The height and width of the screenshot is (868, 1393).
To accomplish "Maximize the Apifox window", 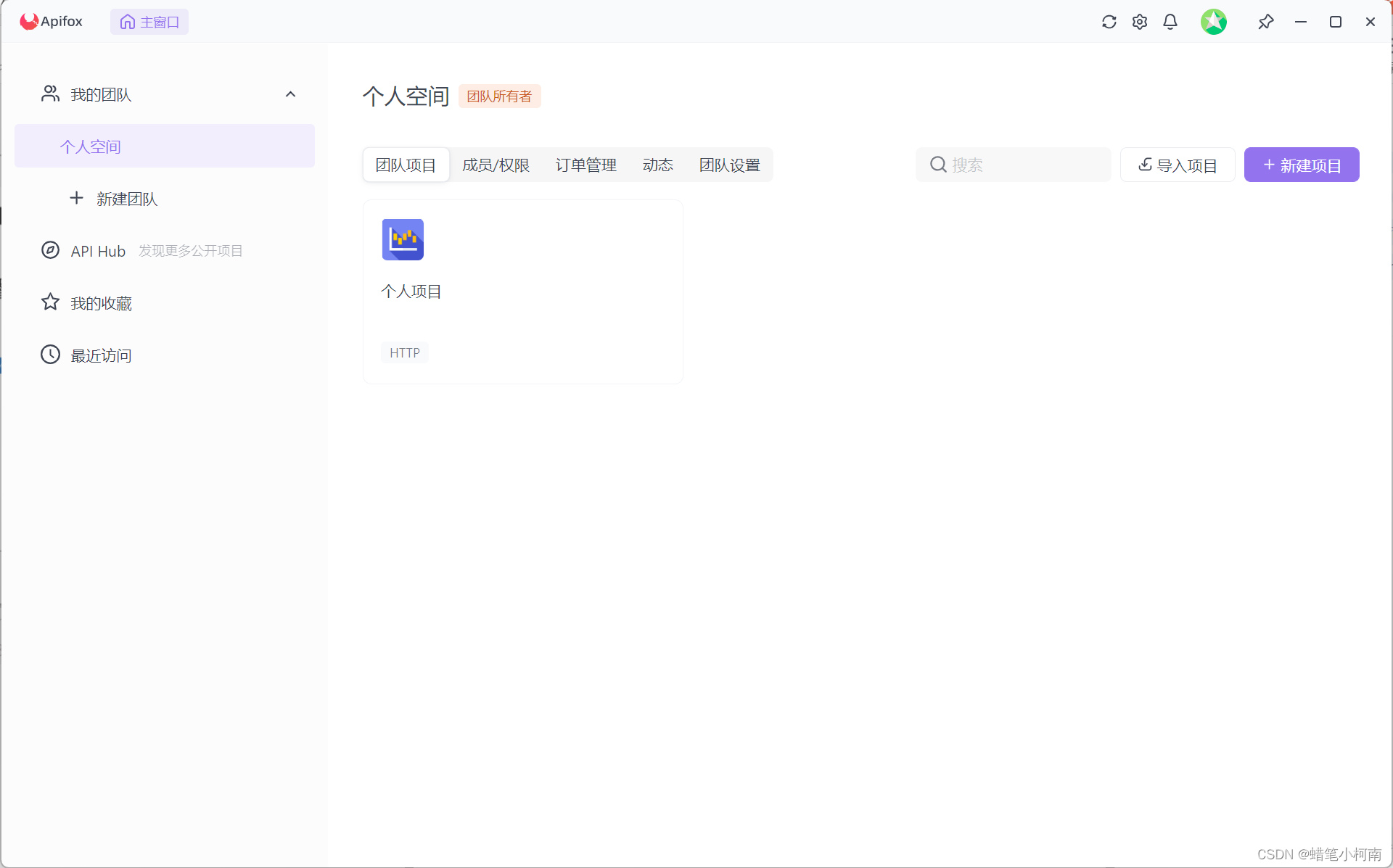I will 1336,22.
